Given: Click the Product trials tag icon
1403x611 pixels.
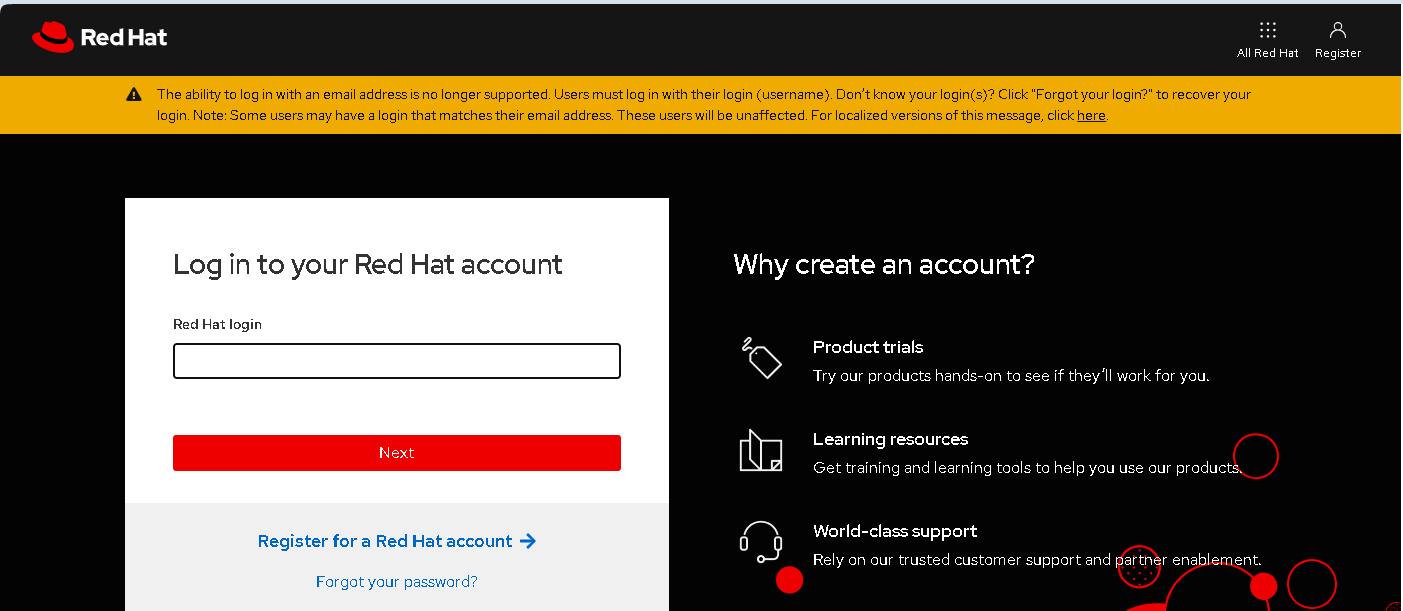Looking at the screenshot, I should coord(761,358).
